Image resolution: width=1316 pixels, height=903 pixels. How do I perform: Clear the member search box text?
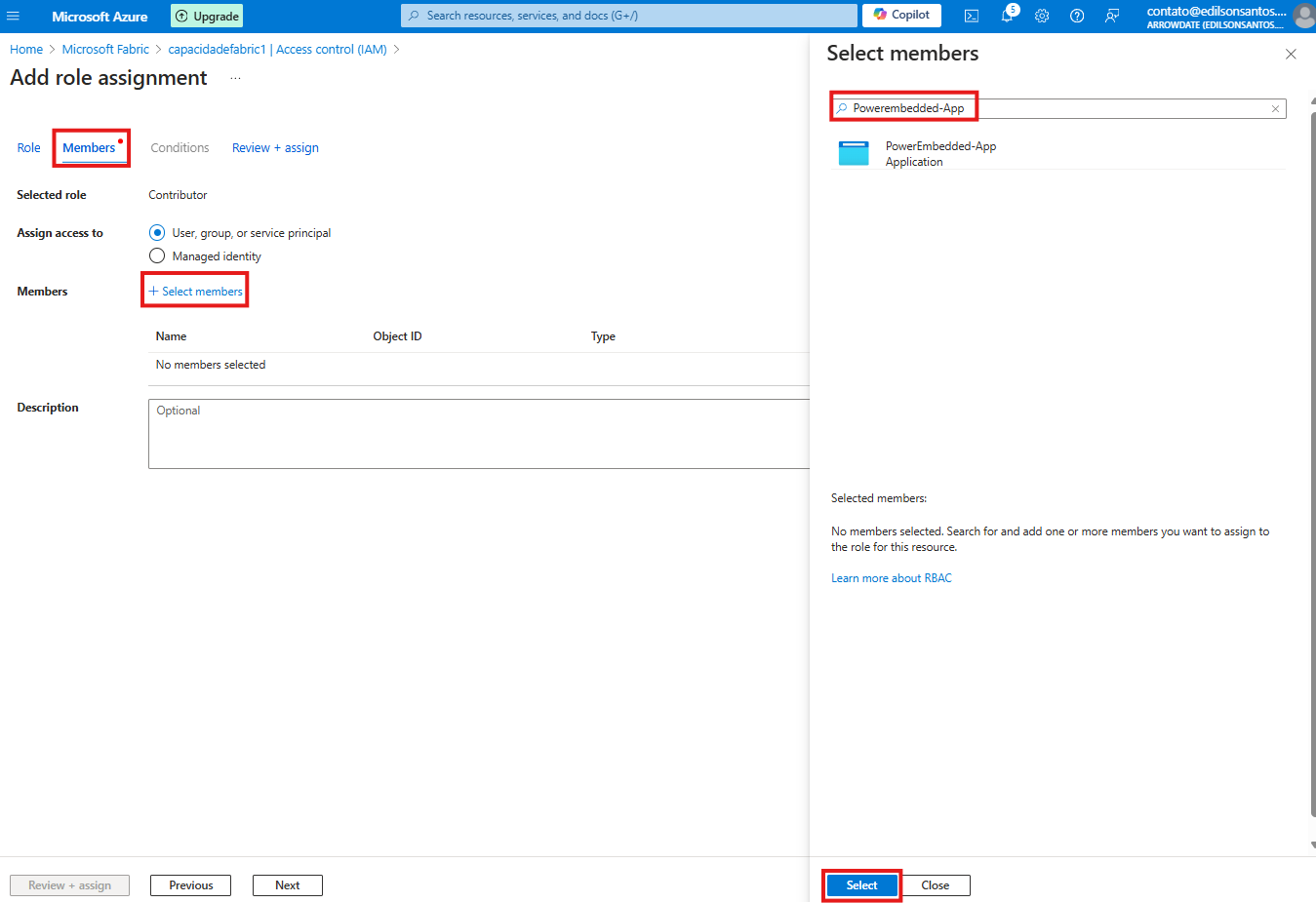[1275, 109]
